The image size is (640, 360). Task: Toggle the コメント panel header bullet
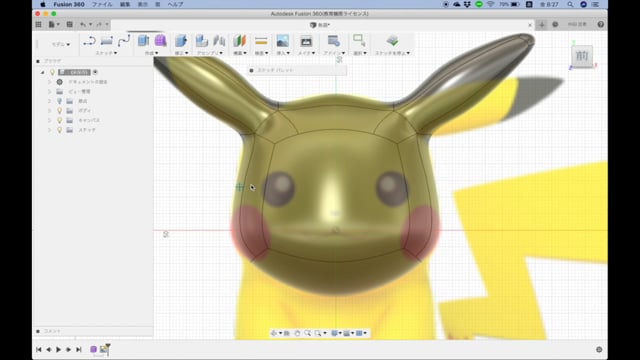[38, 331]
